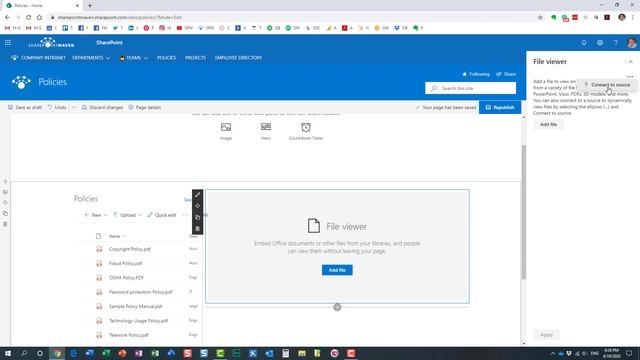
Task: Open the Policies site logo
Action: click(21, 82)
